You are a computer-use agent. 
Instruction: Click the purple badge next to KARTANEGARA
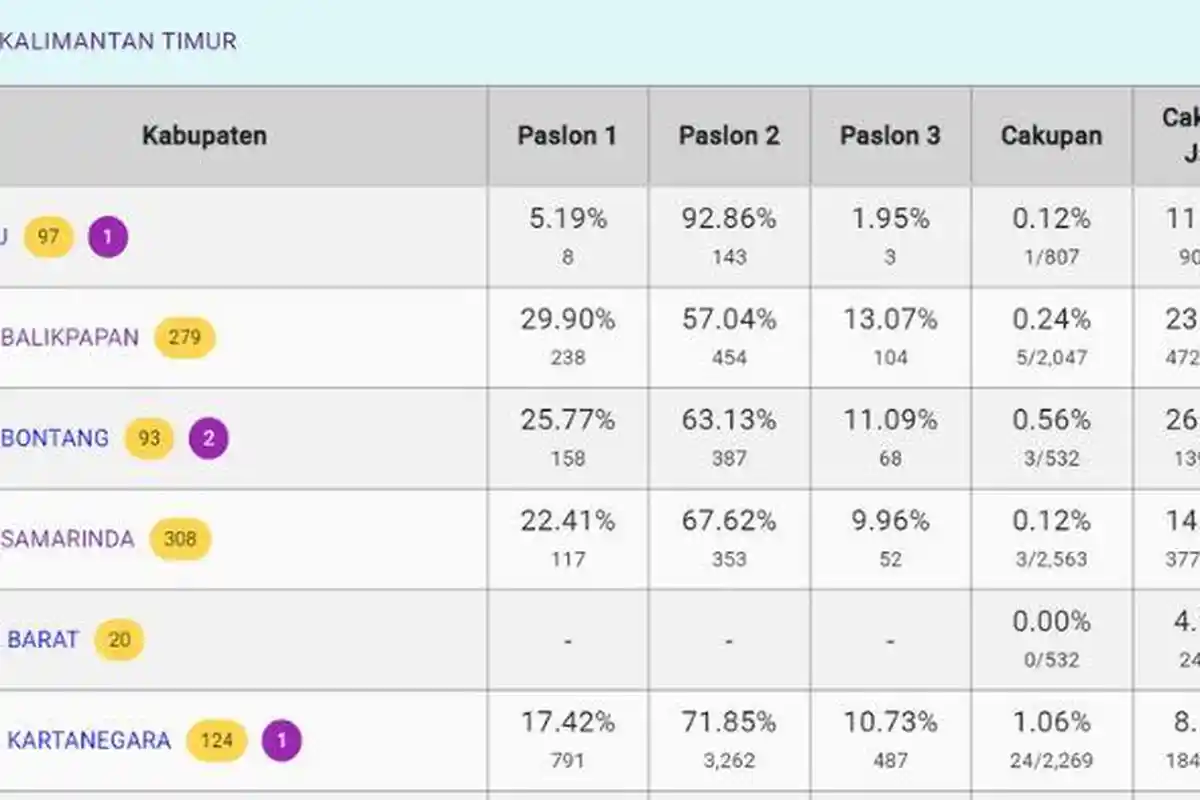point(283,738)
